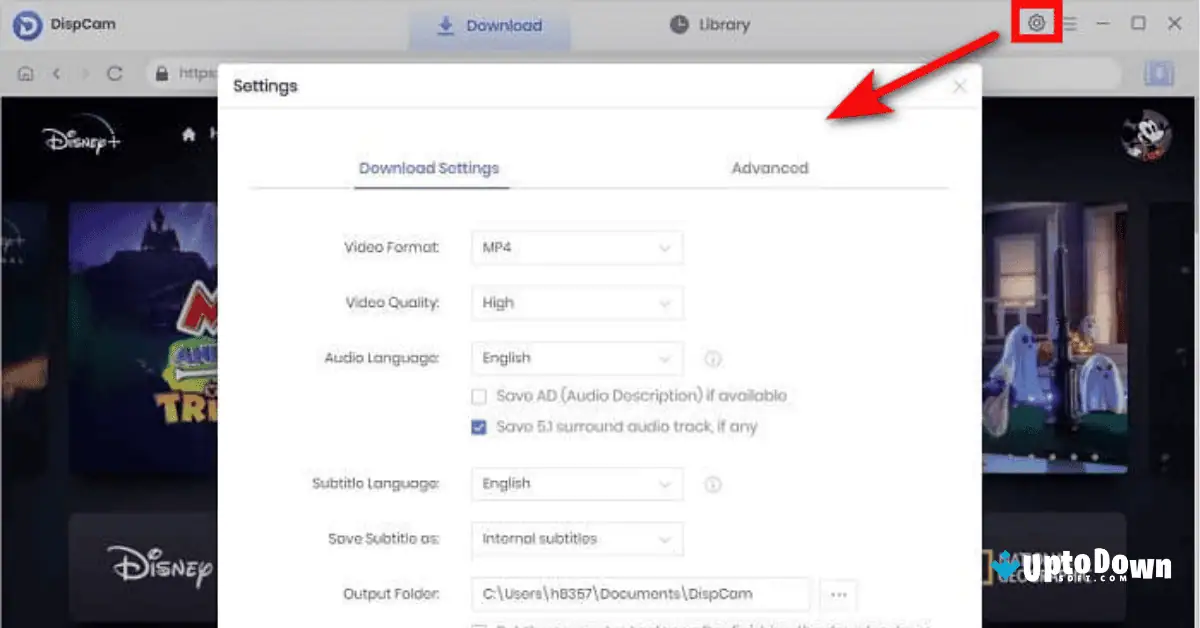Enable Save AD Audio Description if available

click(x=479, y=396)
